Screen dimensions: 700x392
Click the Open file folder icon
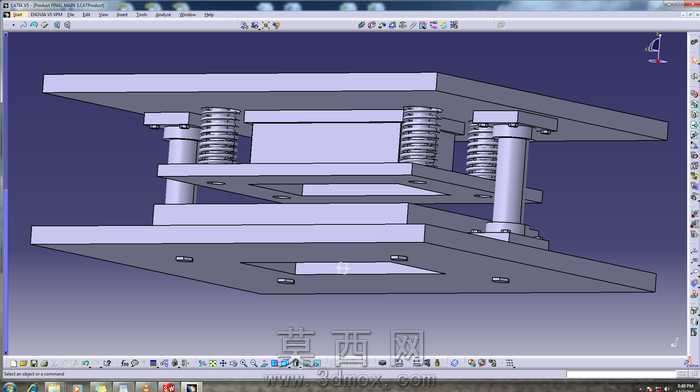(23, 363)
